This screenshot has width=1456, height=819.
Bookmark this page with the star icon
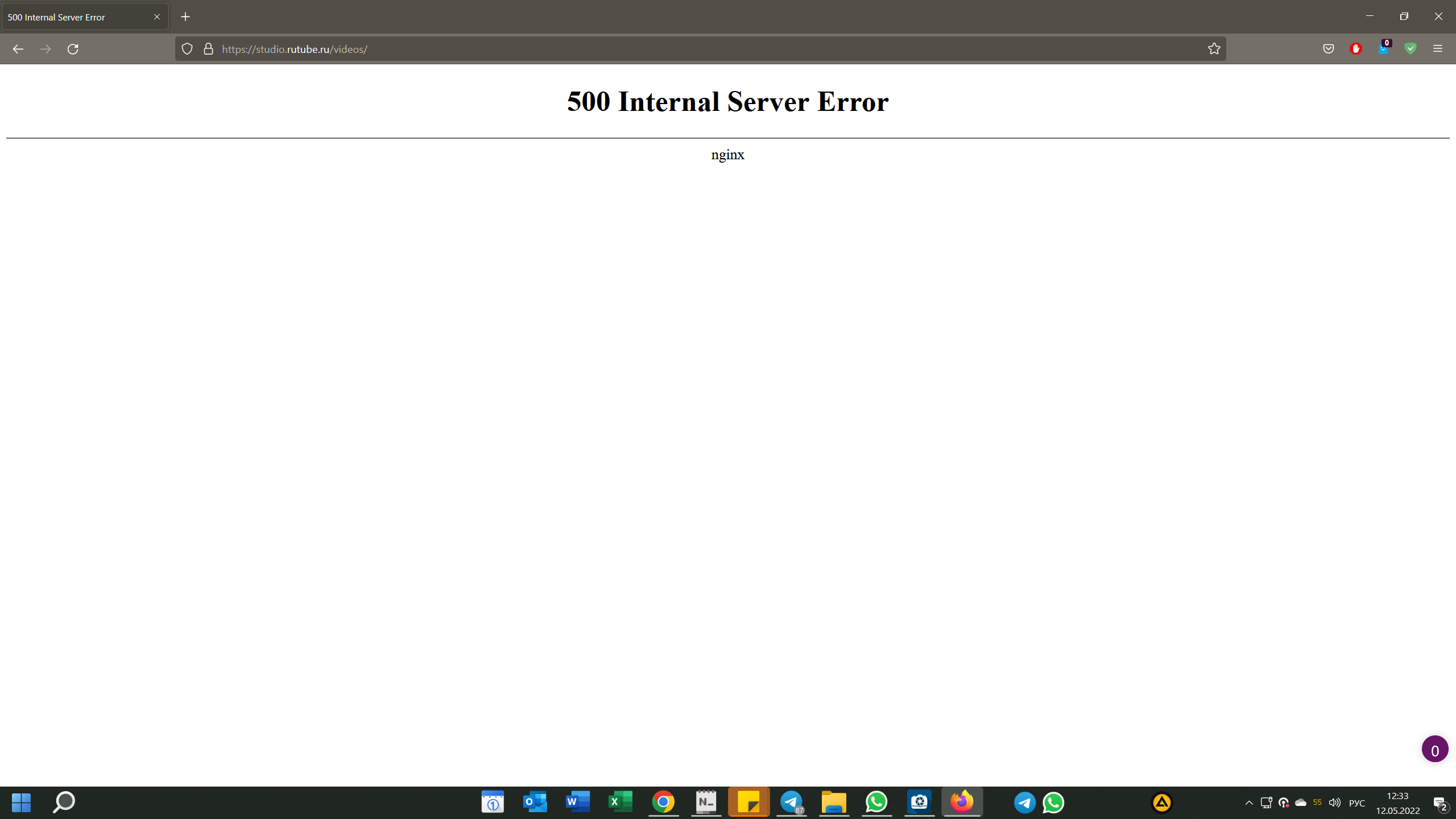tap(1214, 49)
